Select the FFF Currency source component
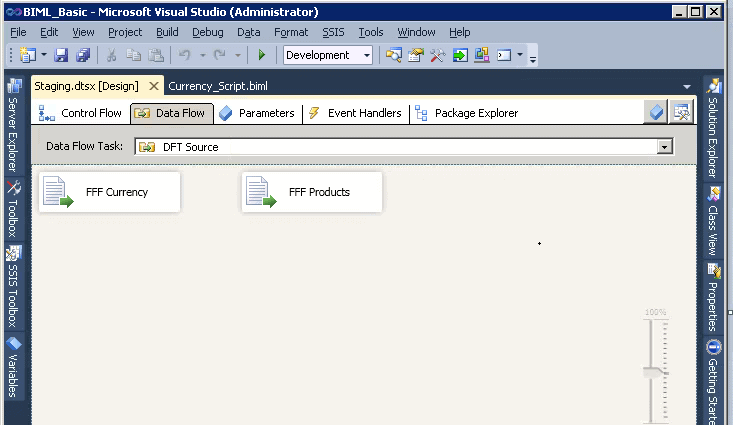The width and height of the screenshot is (733, 425). 109,192
